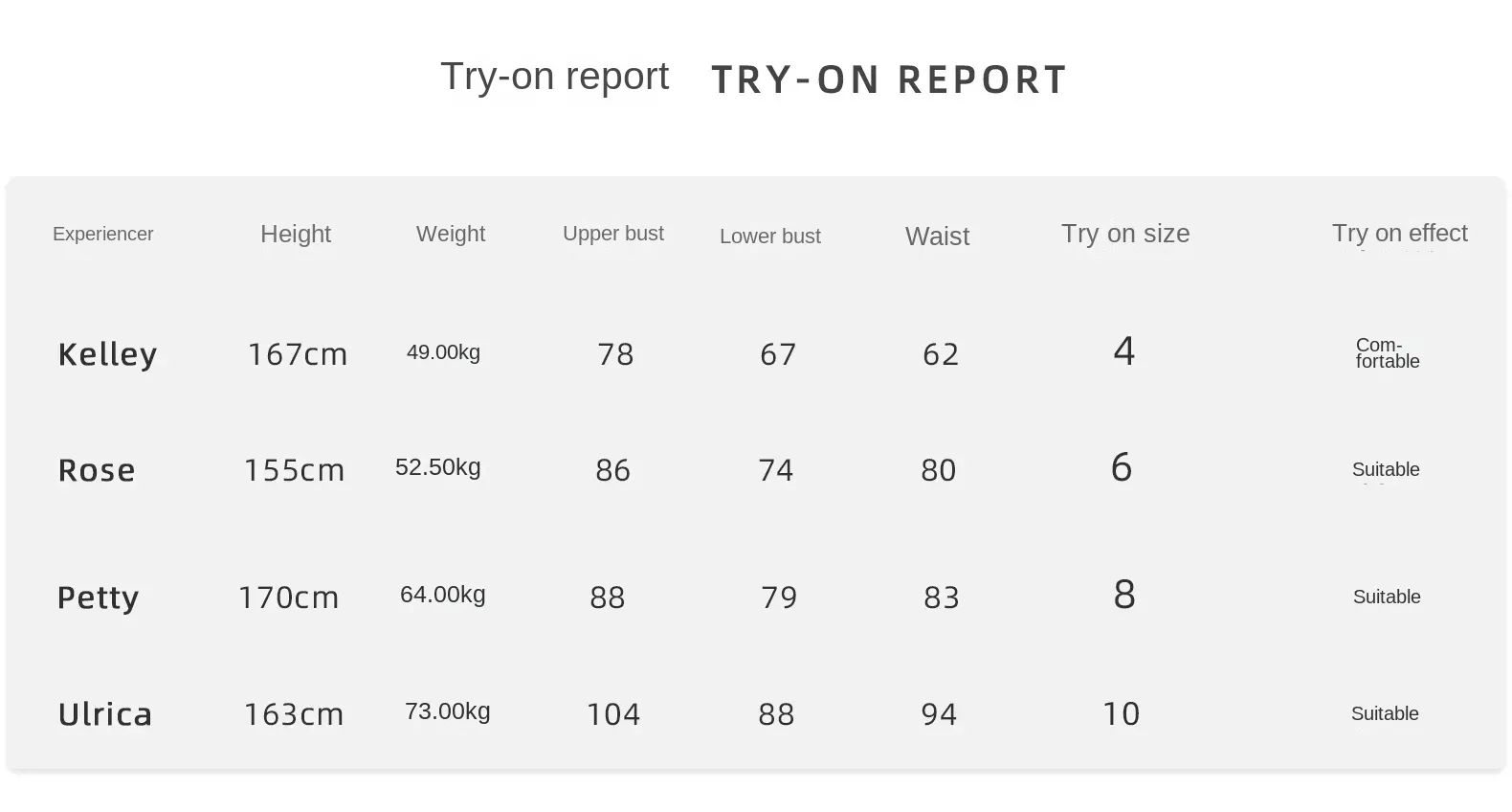
Task: Click the Experiencer column header
Action: coord(102,235)
